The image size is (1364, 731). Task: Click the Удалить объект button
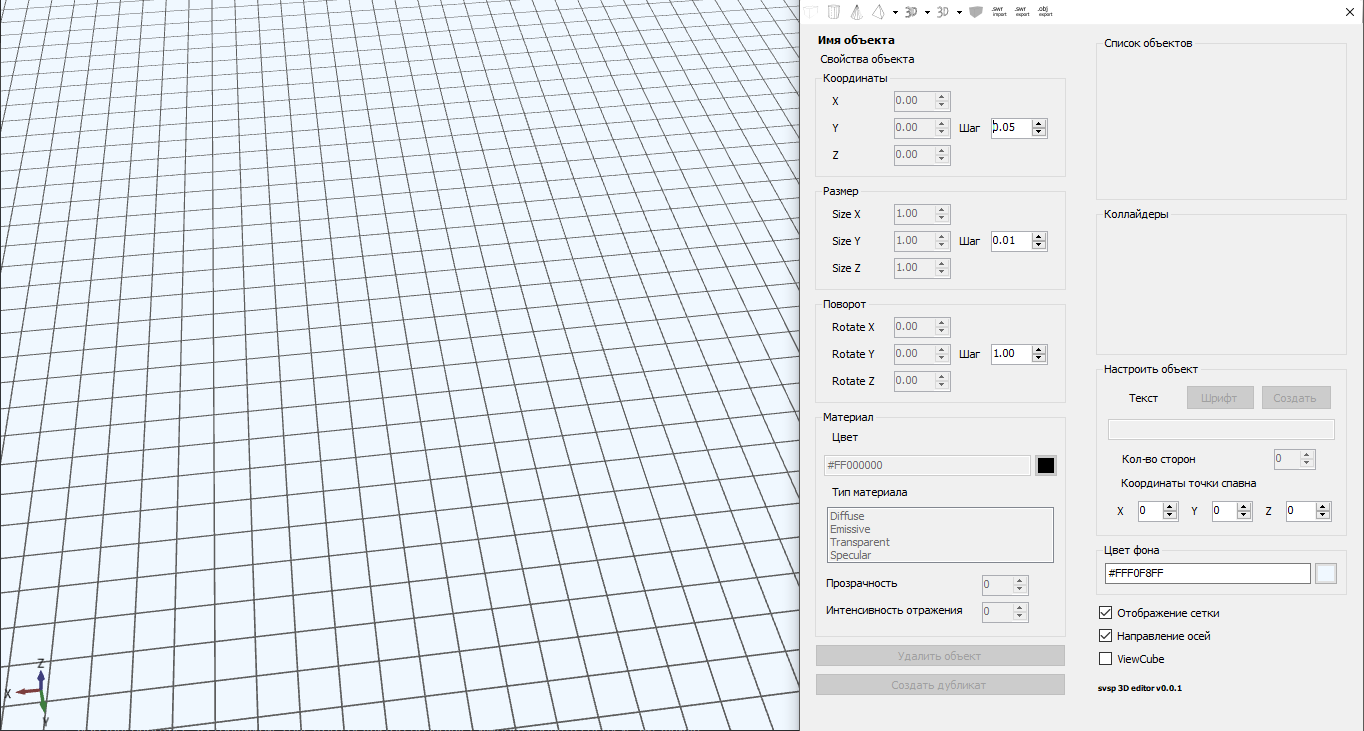[x=940, y=655]
